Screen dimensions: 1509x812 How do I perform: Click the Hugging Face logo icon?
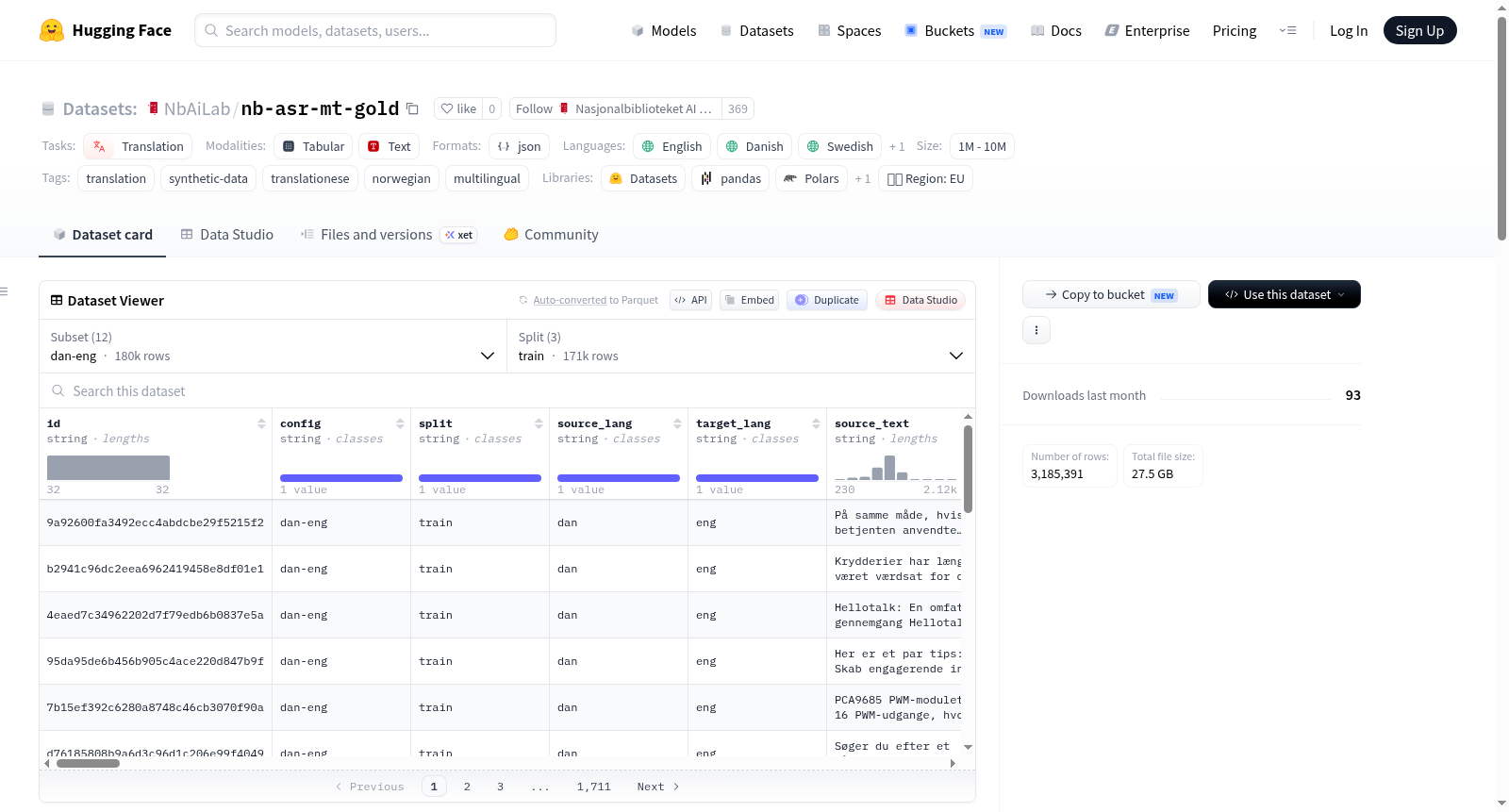tap(52, 30)
